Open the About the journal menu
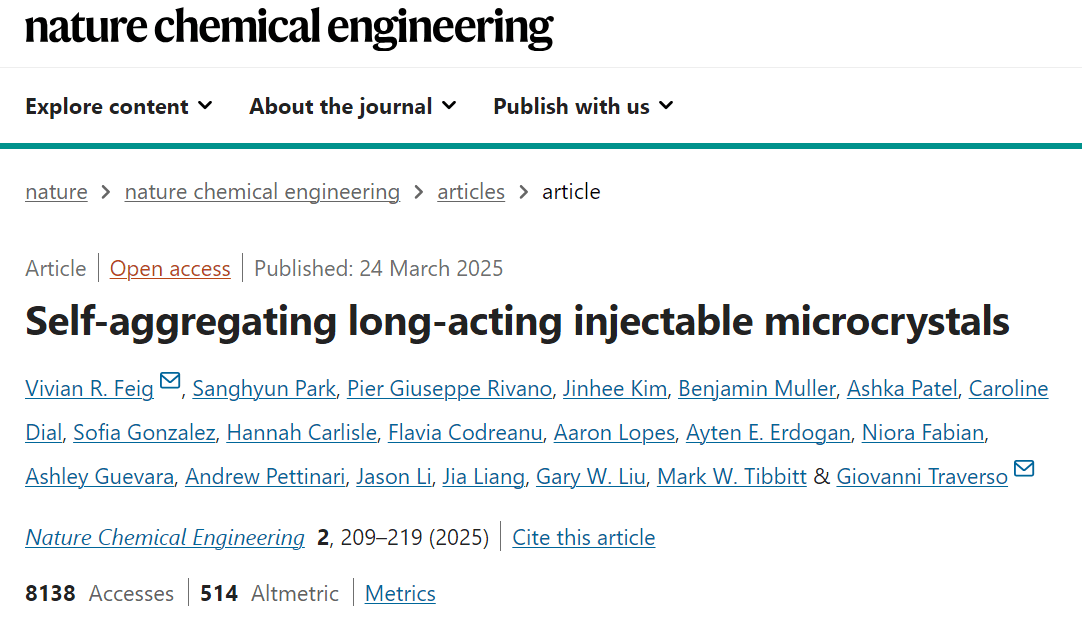The image size is (1082, 621). click(353, 106)
